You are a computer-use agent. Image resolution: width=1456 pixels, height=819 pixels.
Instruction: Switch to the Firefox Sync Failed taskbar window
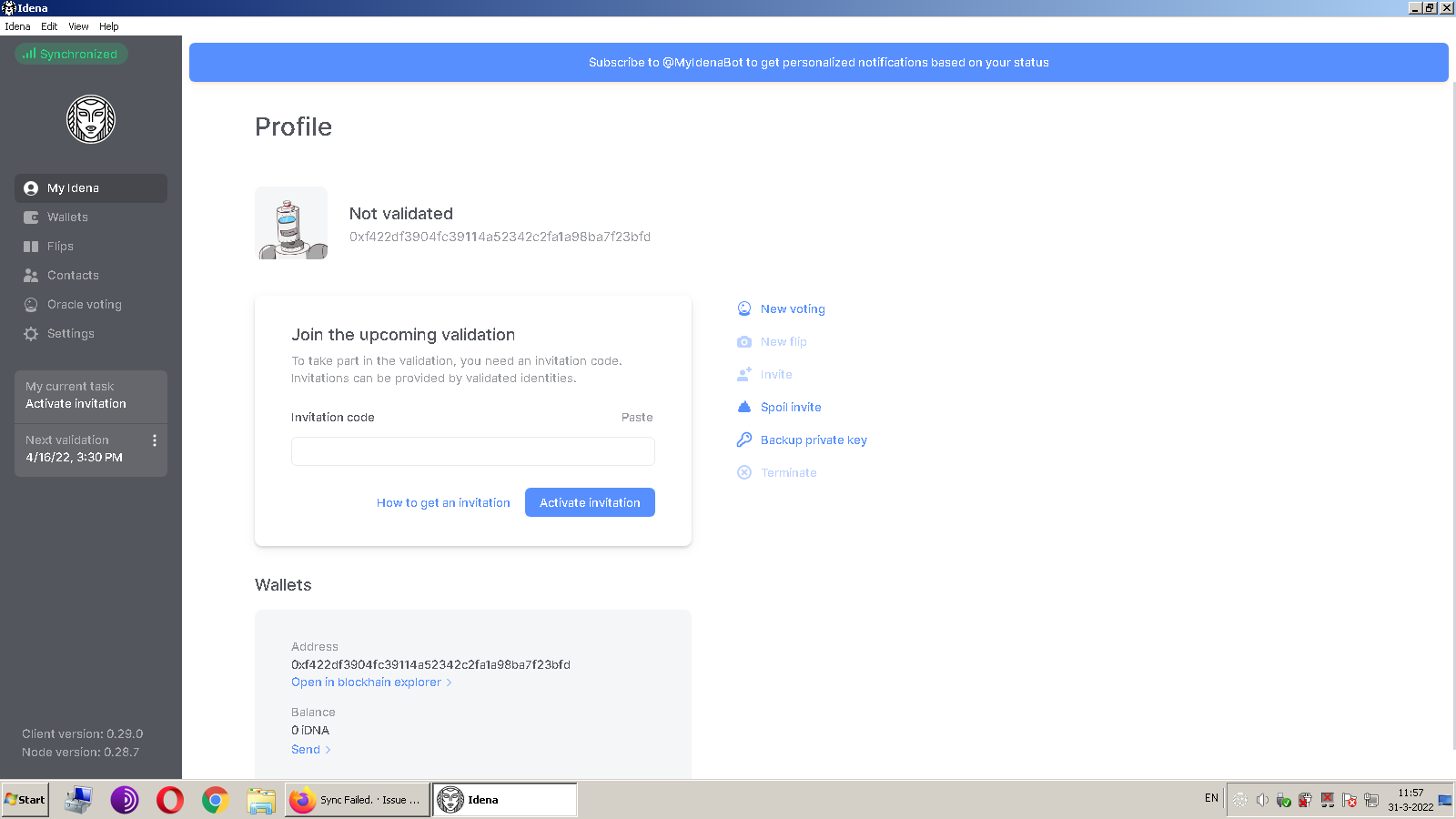[x=357, y=800]
